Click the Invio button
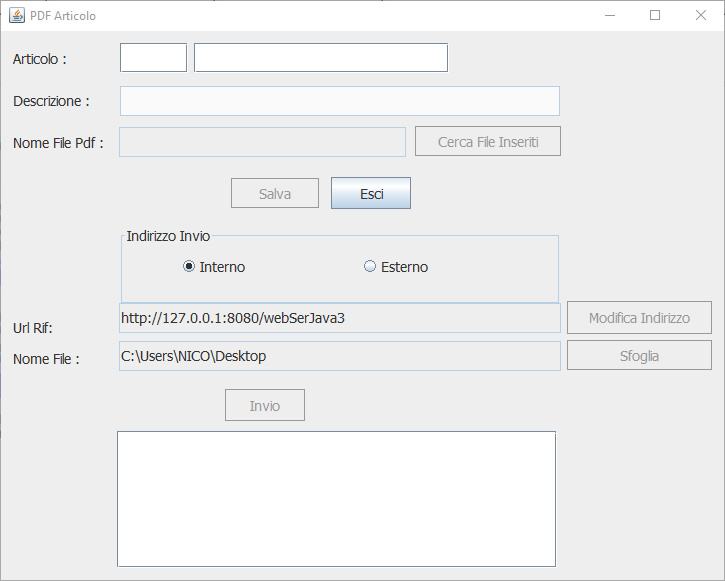The height and width of the screenshot is (581, 725). coord(265,405)
